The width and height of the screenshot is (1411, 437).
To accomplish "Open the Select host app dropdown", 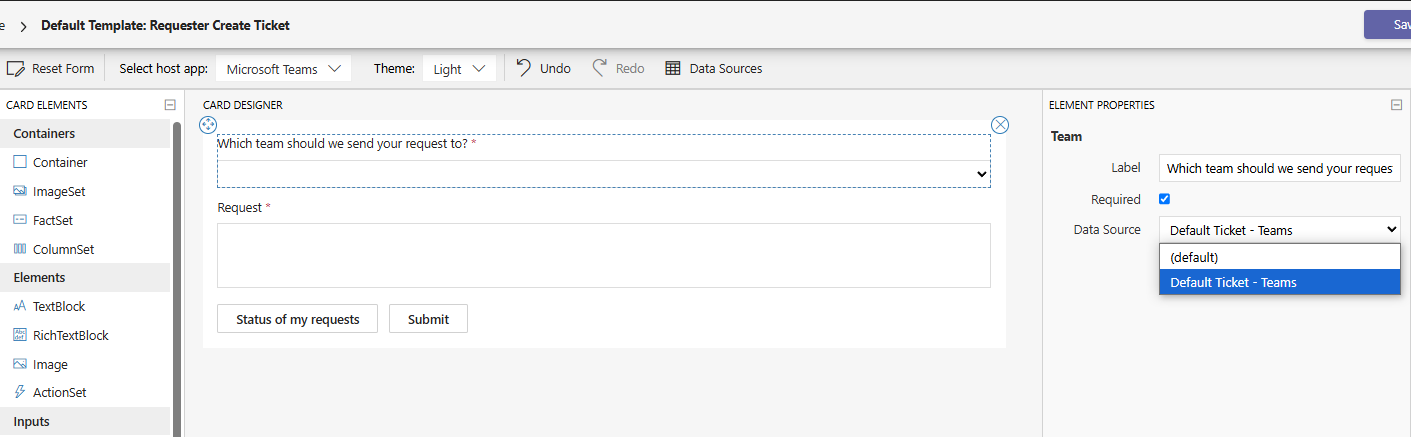I will [283, 69].
